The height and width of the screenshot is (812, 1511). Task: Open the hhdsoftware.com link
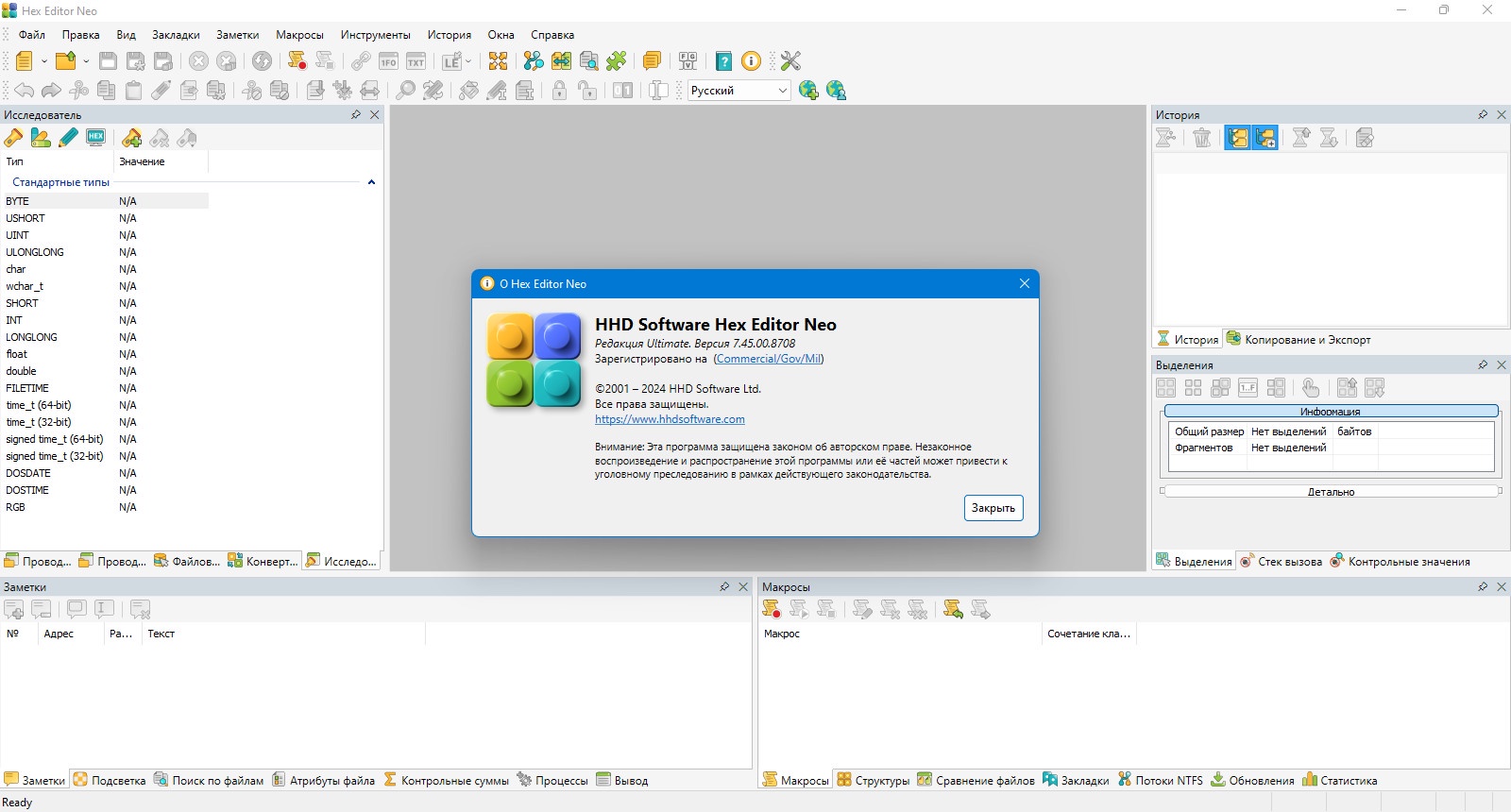pyautogui.click(x=670, y=419)
